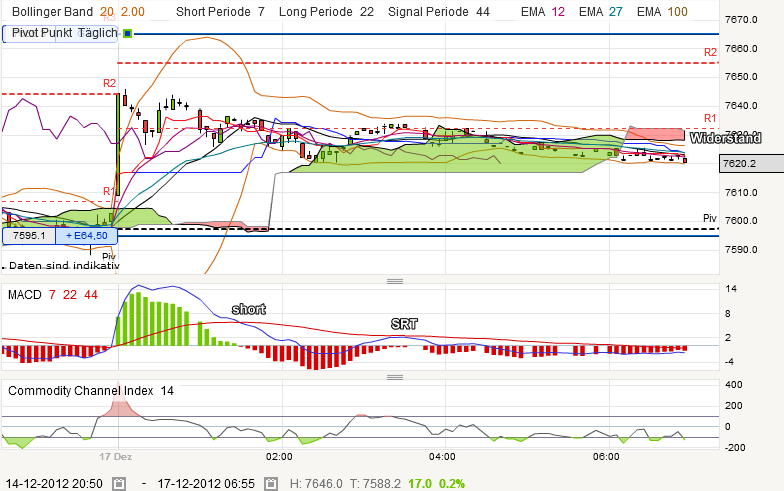Edit Bollinger Band period value 20
Screen dimensions: 784x491
[x=107, y=12]
